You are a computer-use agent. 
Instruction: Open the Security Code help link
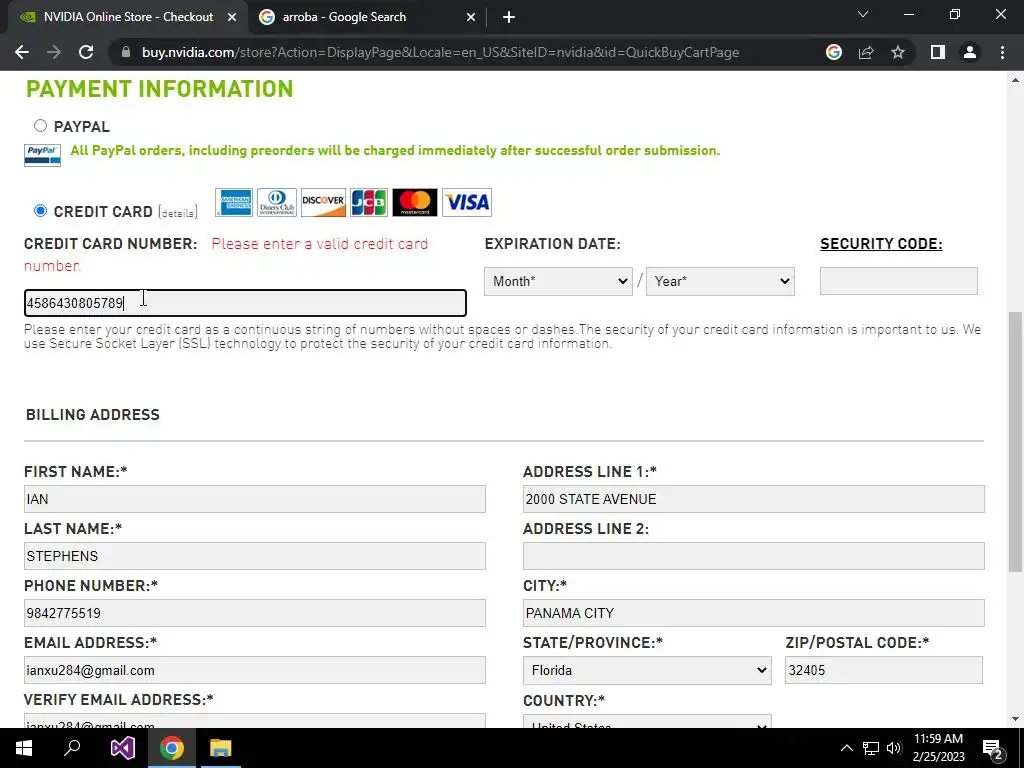click(881, 244)
